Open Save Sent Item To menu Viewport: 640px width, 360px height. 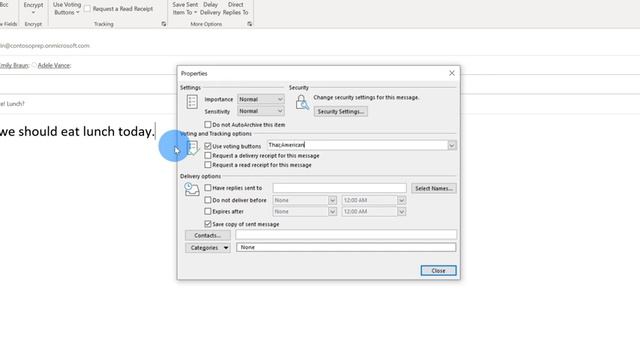tap(185, 8)
